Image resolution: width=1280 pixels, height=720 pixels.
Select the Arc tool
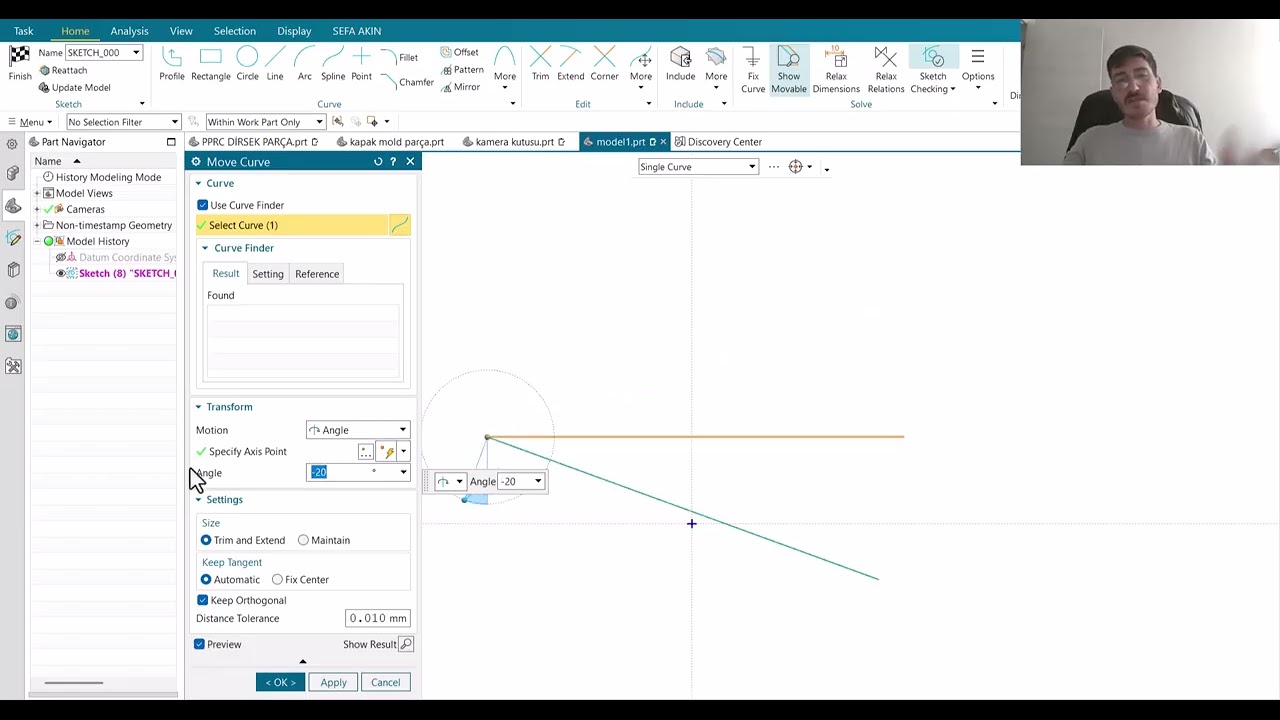tap(304, 63)
